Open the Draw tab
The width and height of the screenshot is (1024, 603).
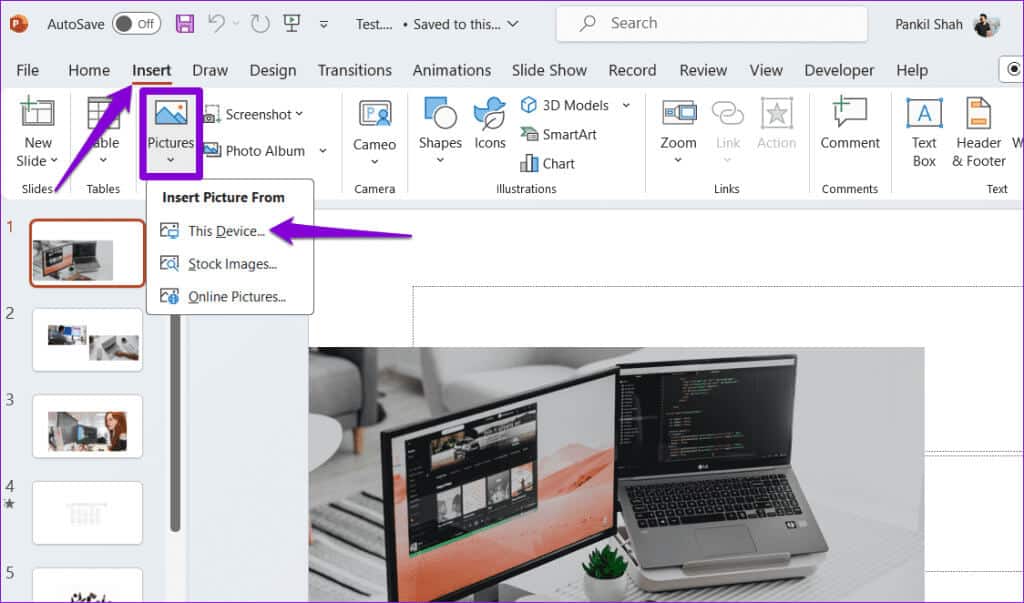coord(210,70)
